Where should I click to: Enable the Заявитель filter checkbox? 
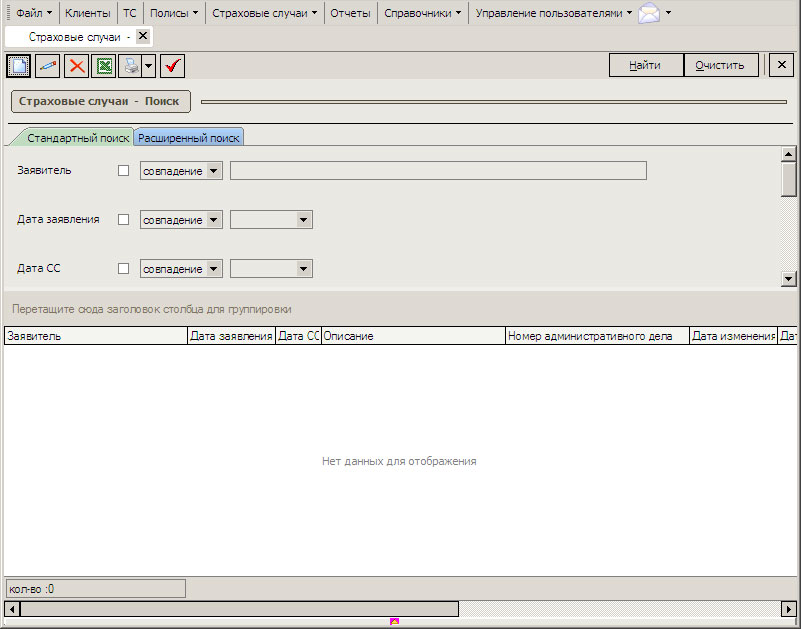tap(124, 171)
